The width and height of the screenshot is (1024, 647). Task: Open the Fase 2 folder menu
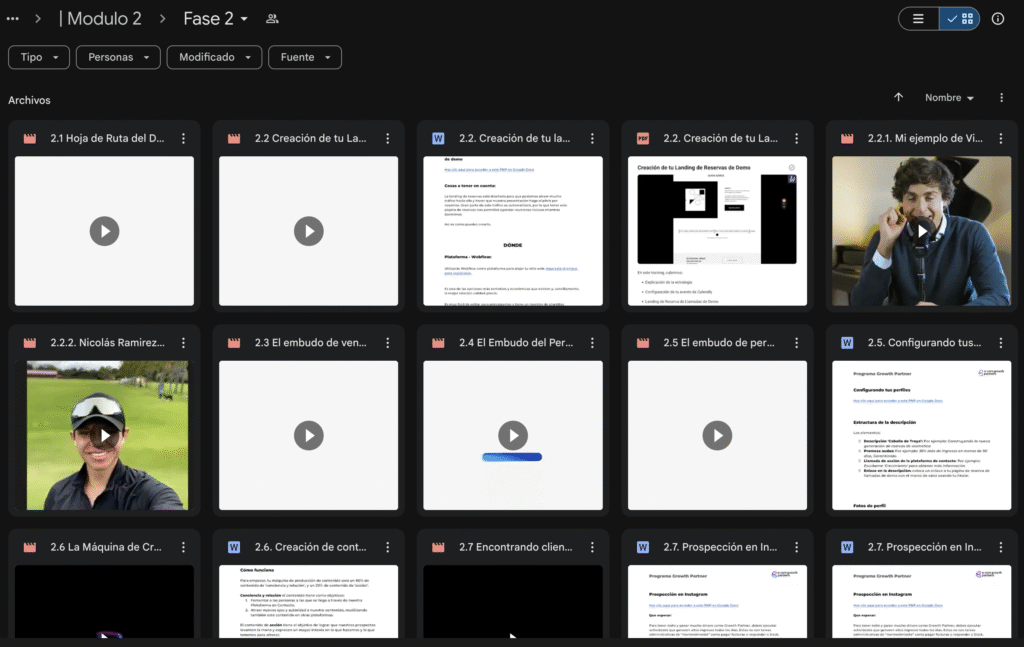pyautogui.click(x=208, y=19)
